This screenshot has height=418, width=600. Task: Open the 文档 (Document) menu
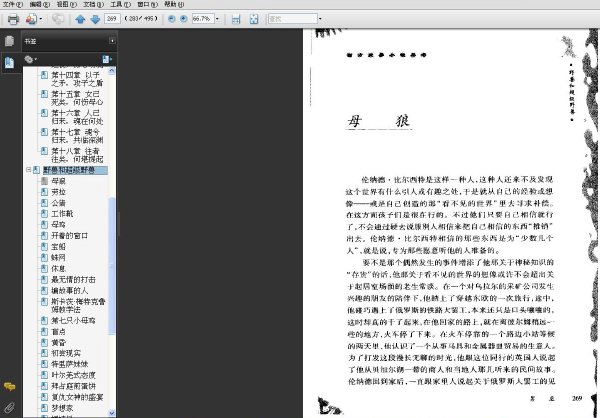(x=93, y=4)
